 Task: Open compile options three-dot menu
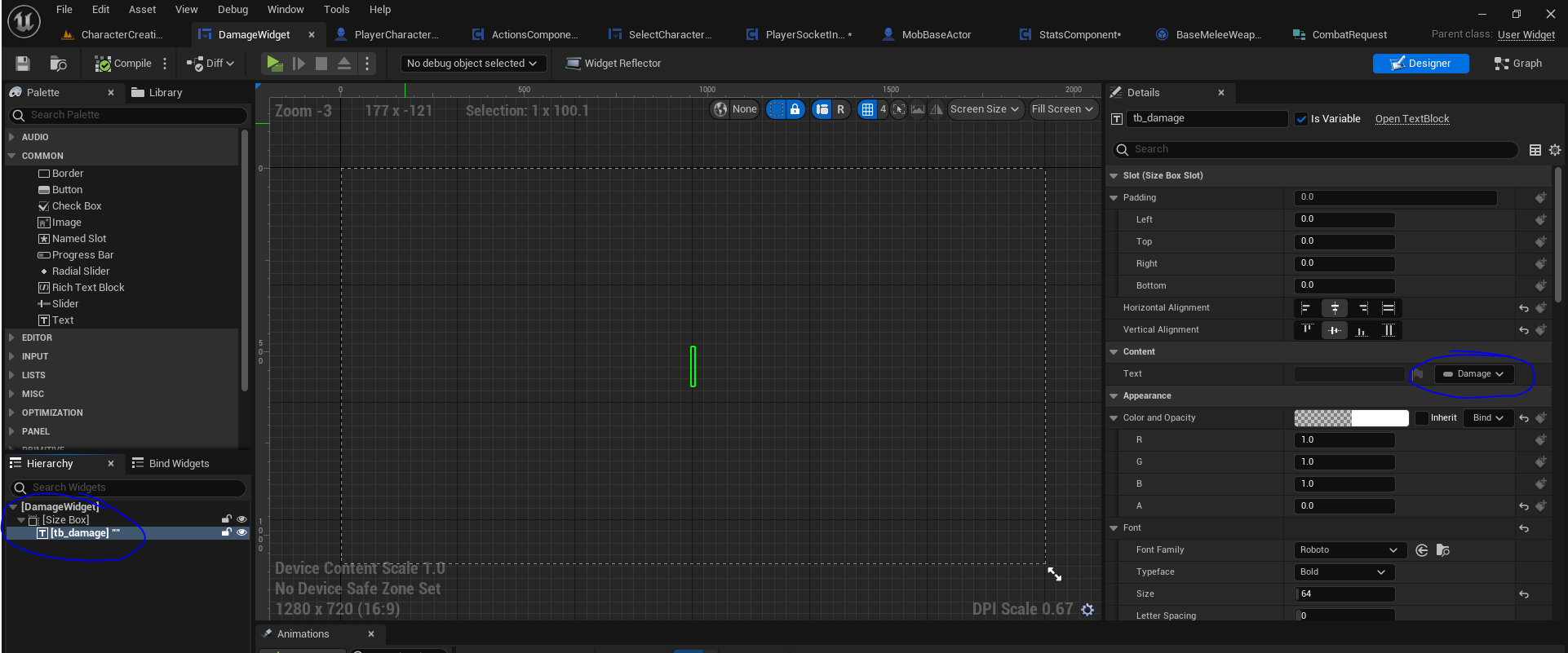coord(165,64)
